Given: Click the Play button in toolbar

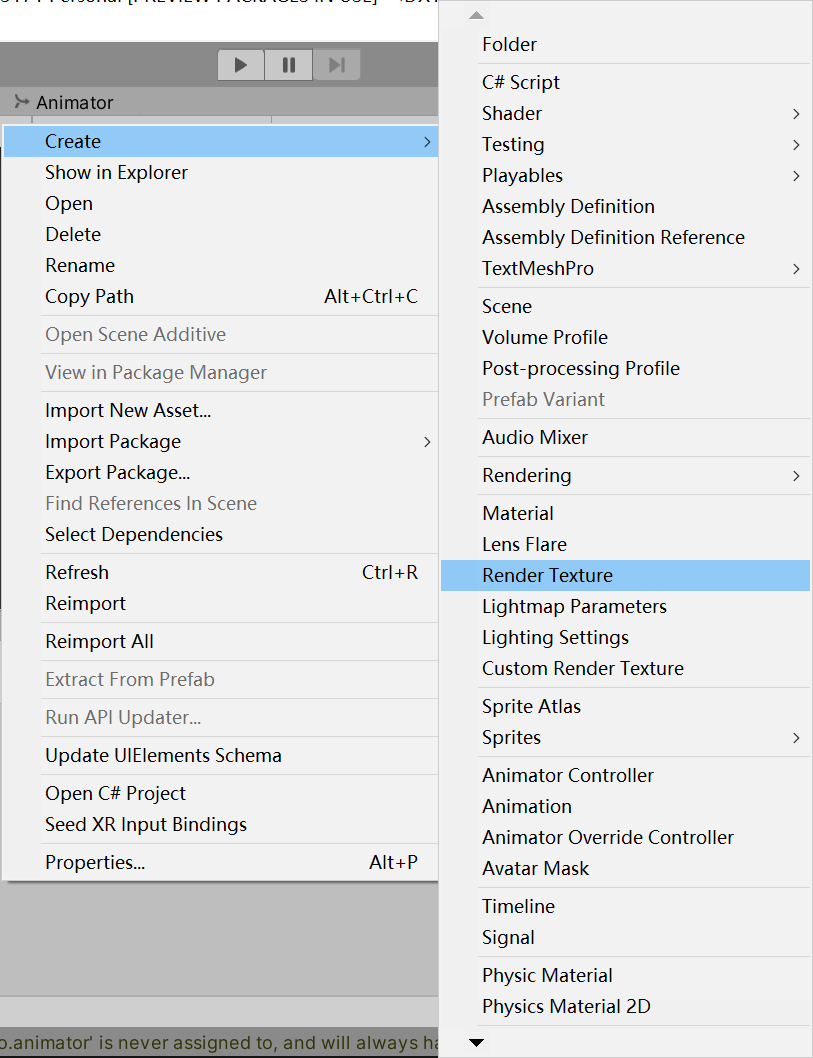Looking at the screenshot, I should pos(241,65).
